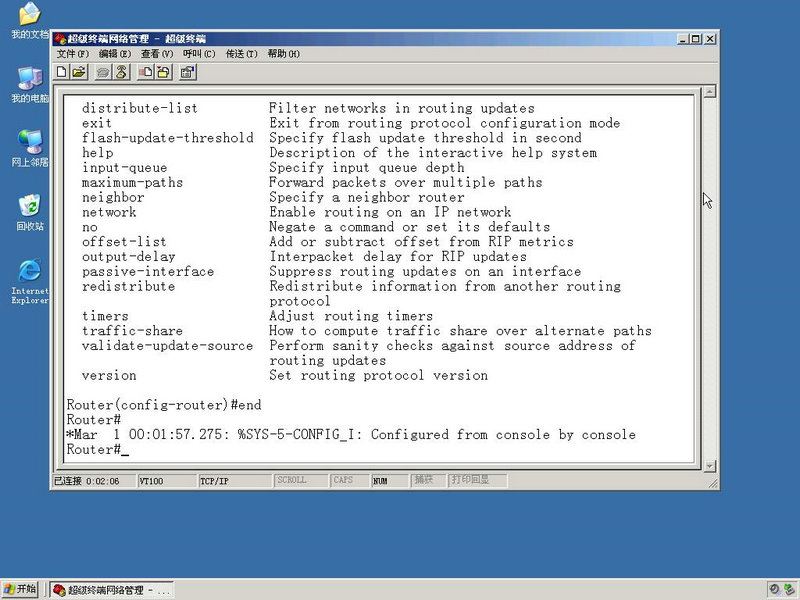Open the 文件(F) menu
Screen dimensions: 800x600
(x=72, y=54)
